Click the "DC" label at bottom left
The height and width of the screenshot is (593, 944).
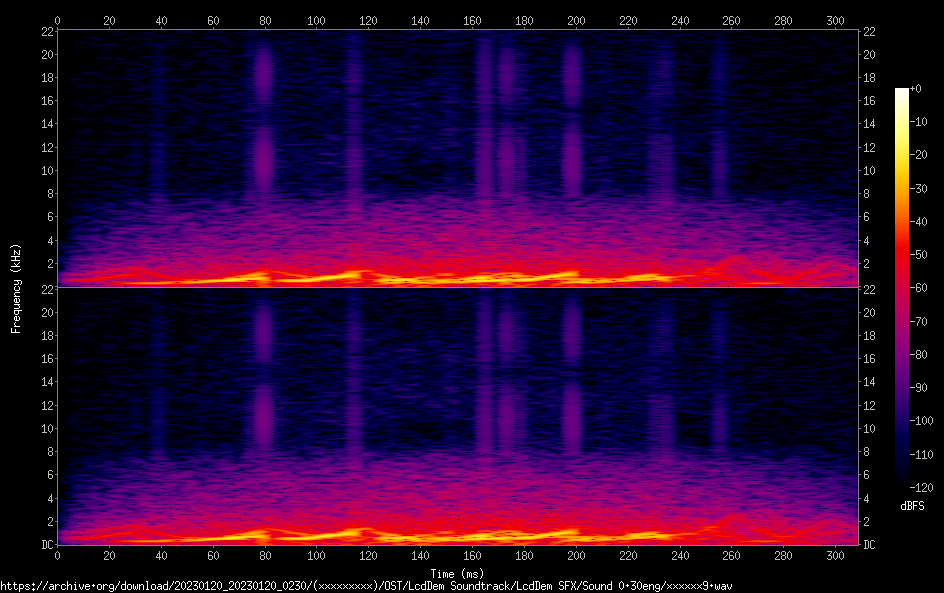tap(45, 545)
